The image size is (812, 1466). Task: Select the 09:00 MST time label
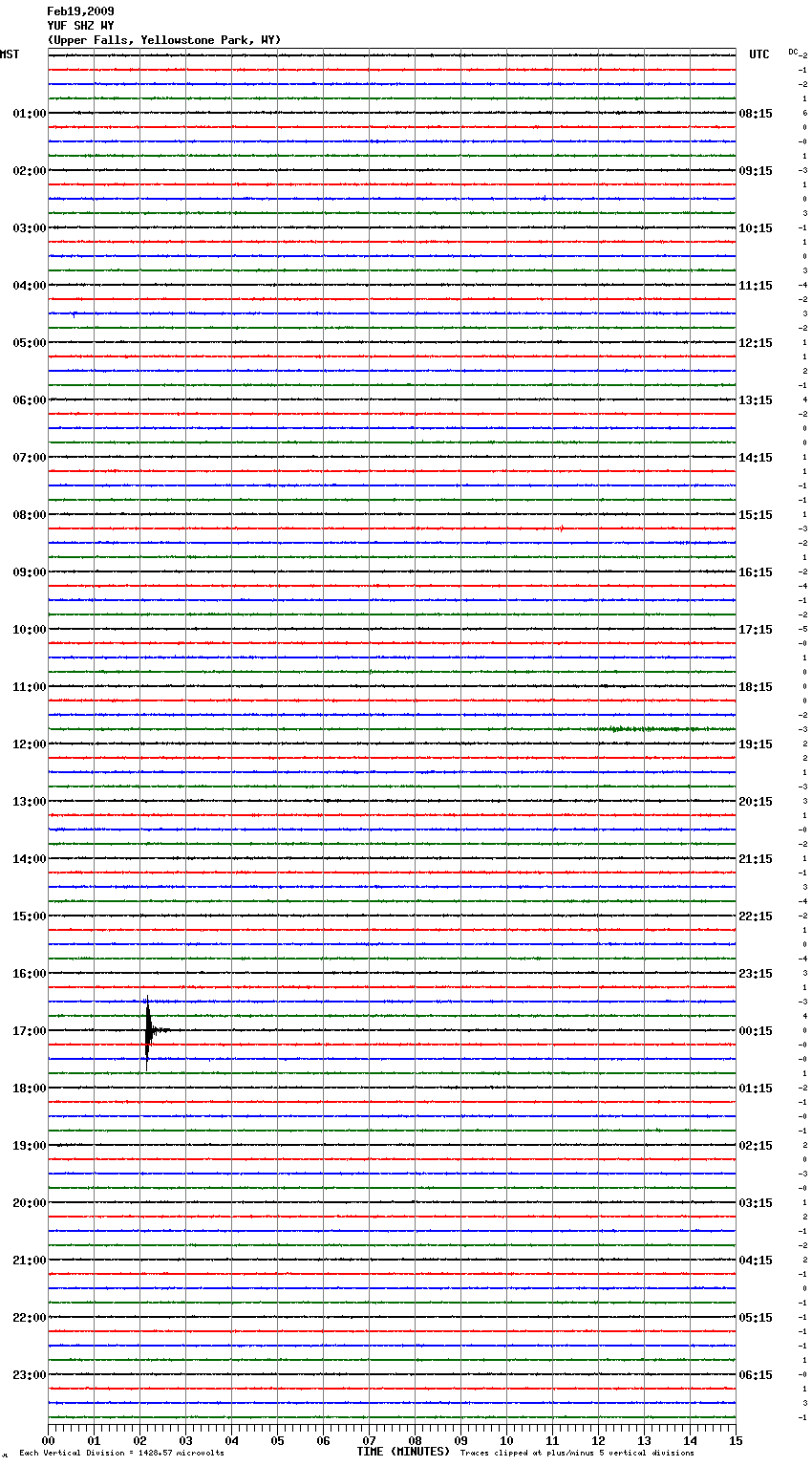coord(29,572)
